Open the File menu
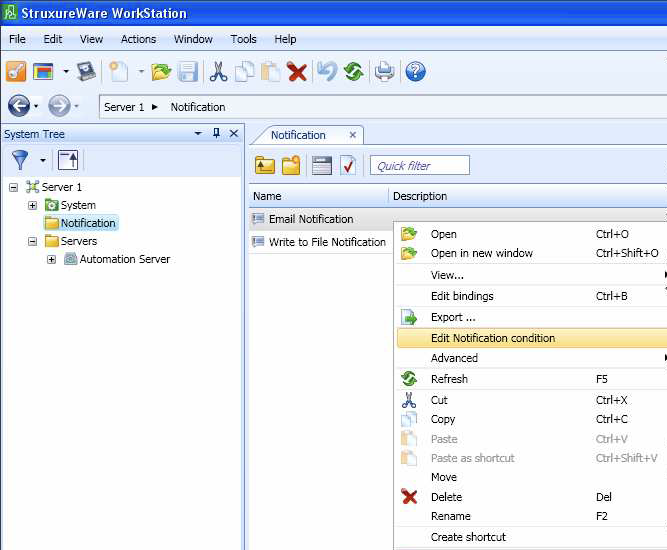The width and height of the screenshot is (667, 550). [17, 39]
